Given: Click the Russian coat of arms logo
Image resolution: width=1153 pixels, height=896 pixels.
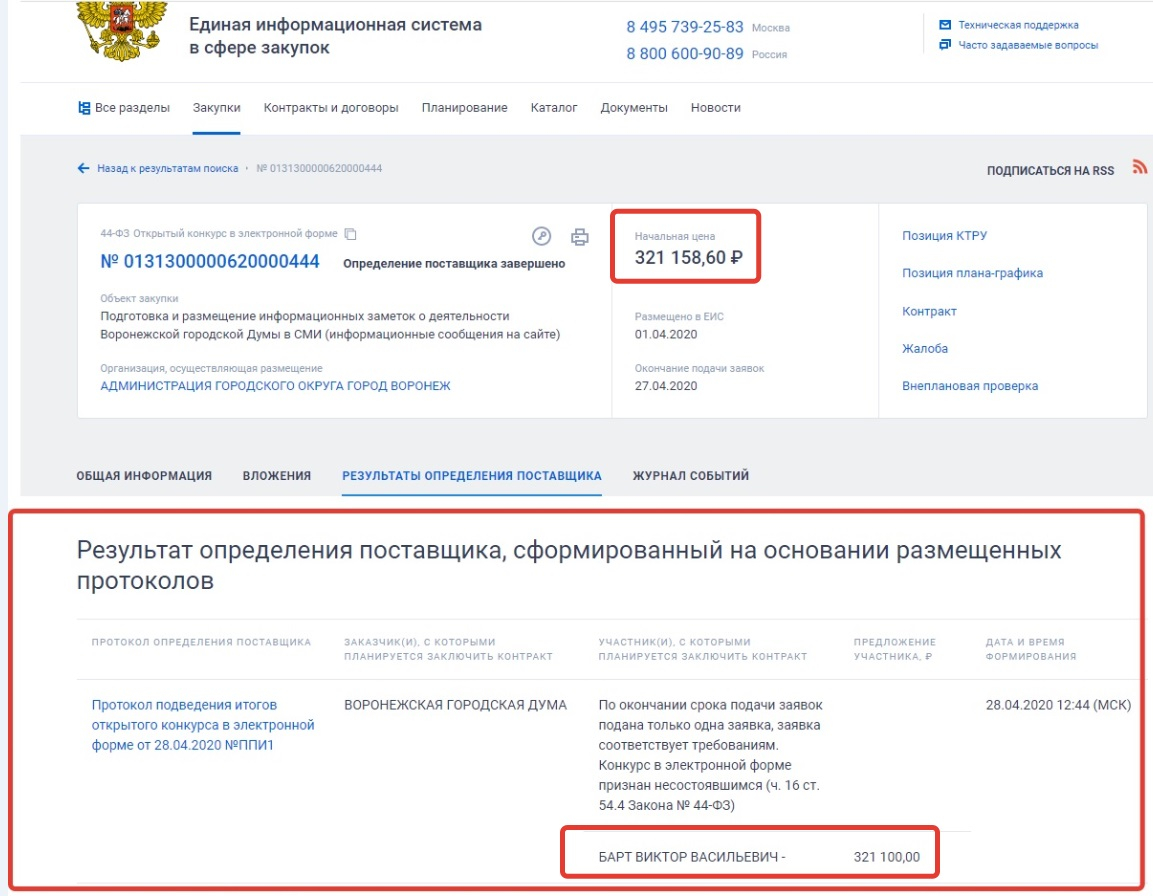Looking at the screenshot, I should coord(122,30).
